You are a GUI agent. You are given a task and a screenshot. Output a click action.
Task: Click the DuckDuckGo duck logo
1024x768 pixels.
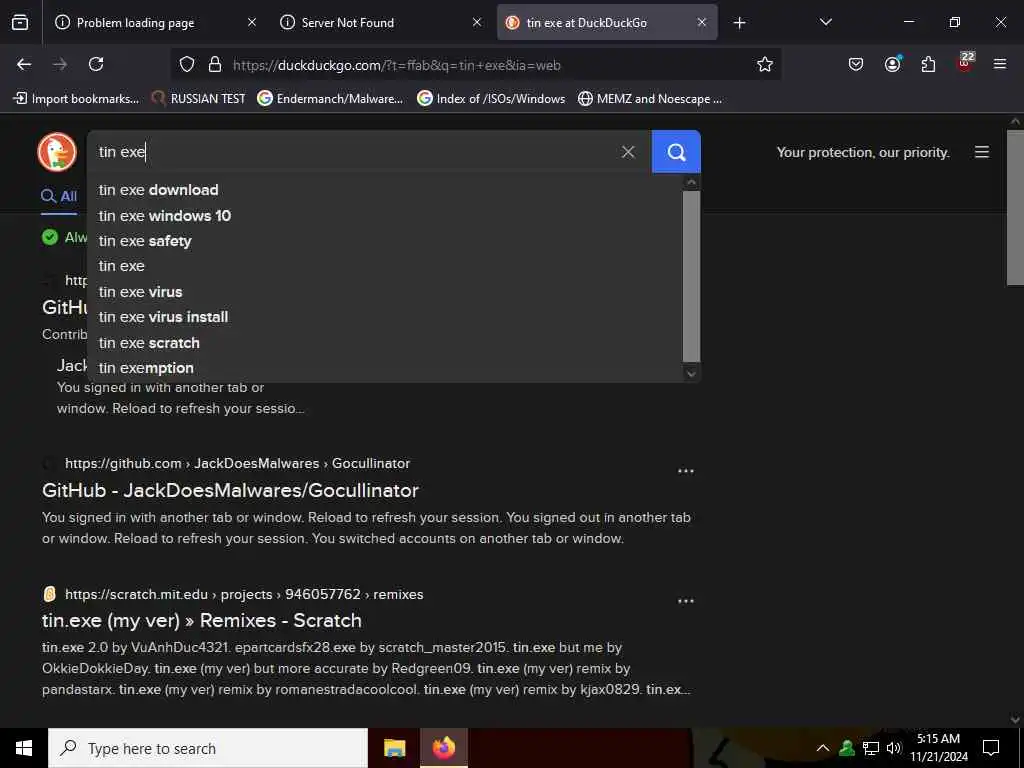pos(57,152)
